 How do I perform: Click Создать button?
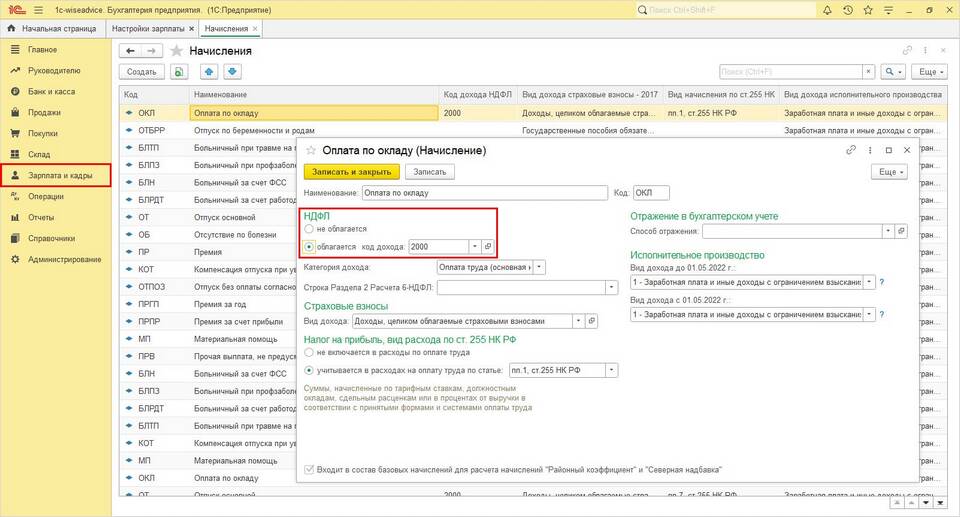tap(141, 72)
